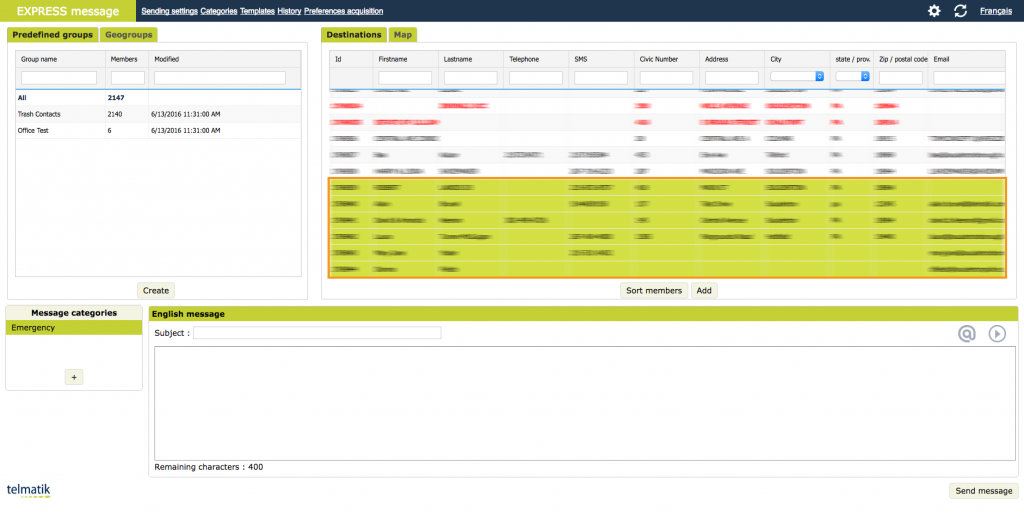Click the telmatik logo
This screenshot has height=528, width=1024.
pos(28,491)
